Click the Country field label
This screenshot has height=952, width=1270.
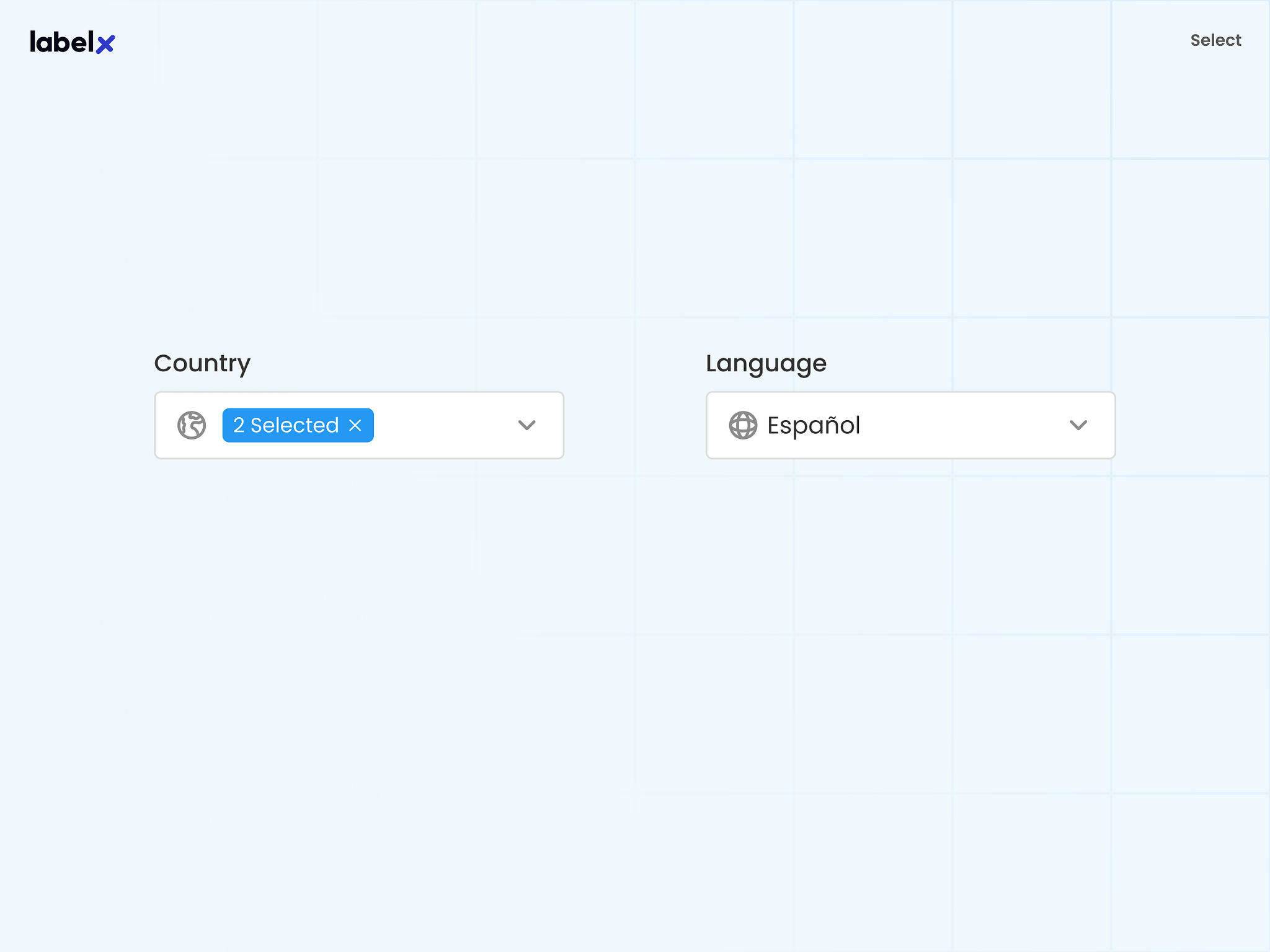coord(202,363)
